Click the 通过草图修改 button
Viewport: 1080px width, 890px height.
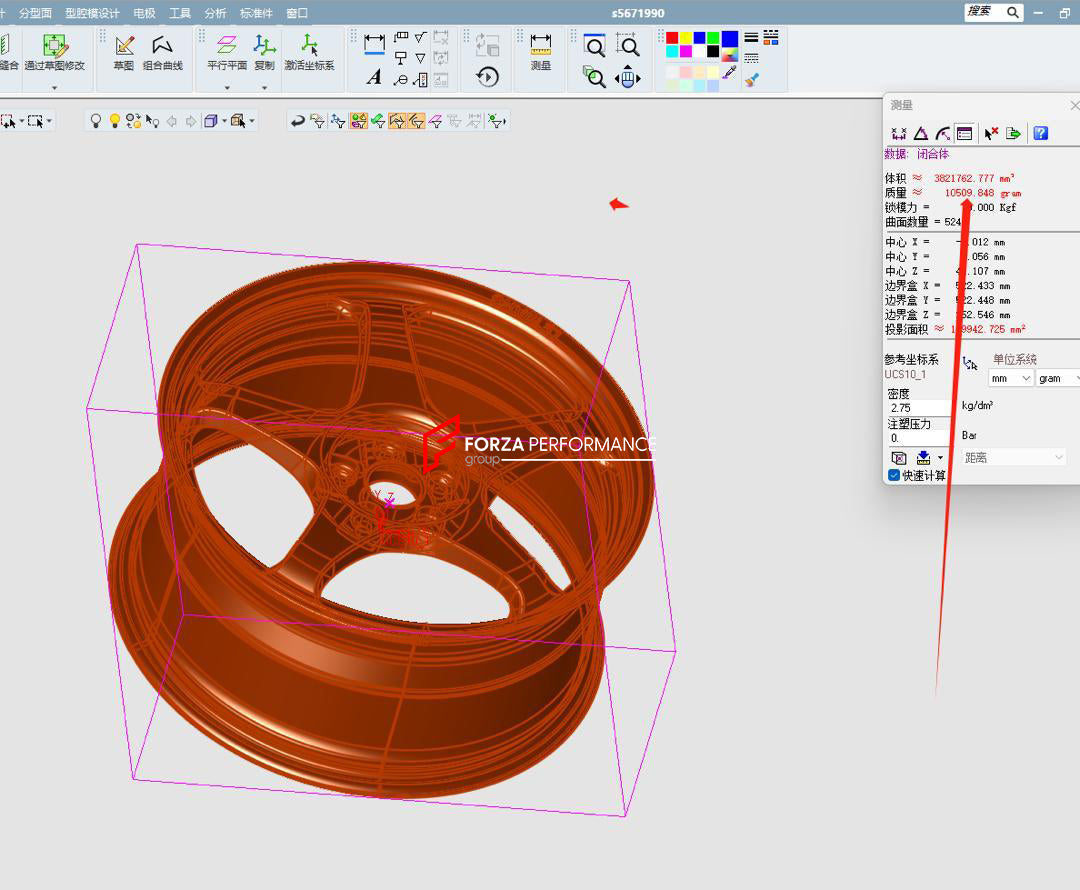pyautogui.click(x=55, y=52)
